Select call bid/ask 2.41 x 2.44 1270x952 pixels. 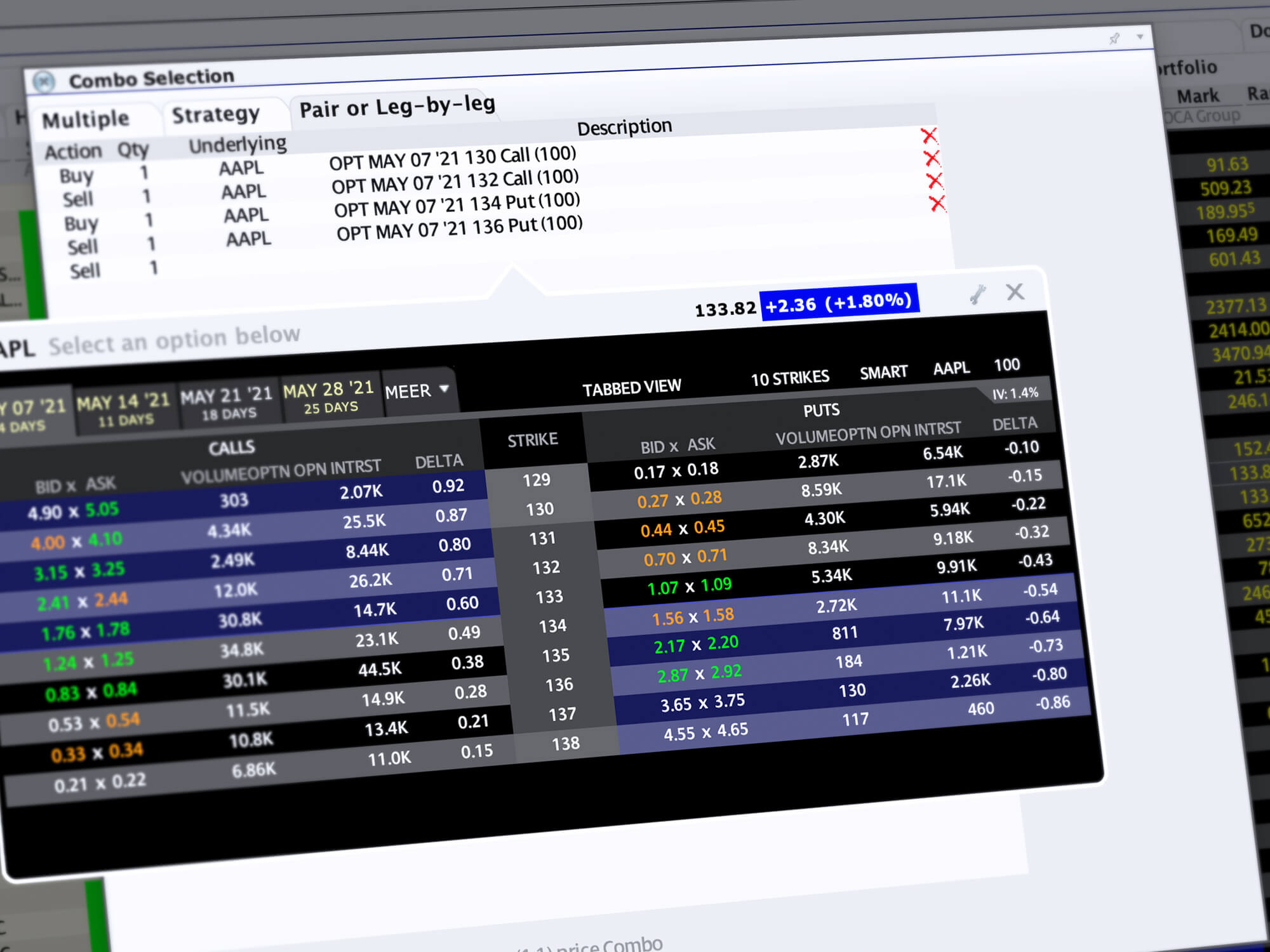point(83,601)
